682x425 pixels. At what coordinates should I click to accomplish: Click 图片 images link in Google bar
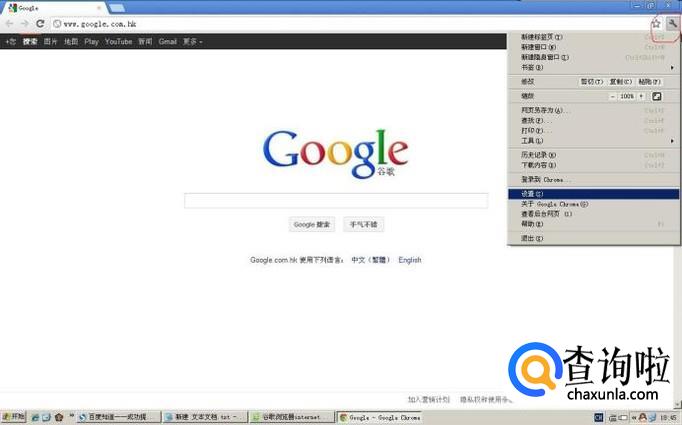pos(50,42)
